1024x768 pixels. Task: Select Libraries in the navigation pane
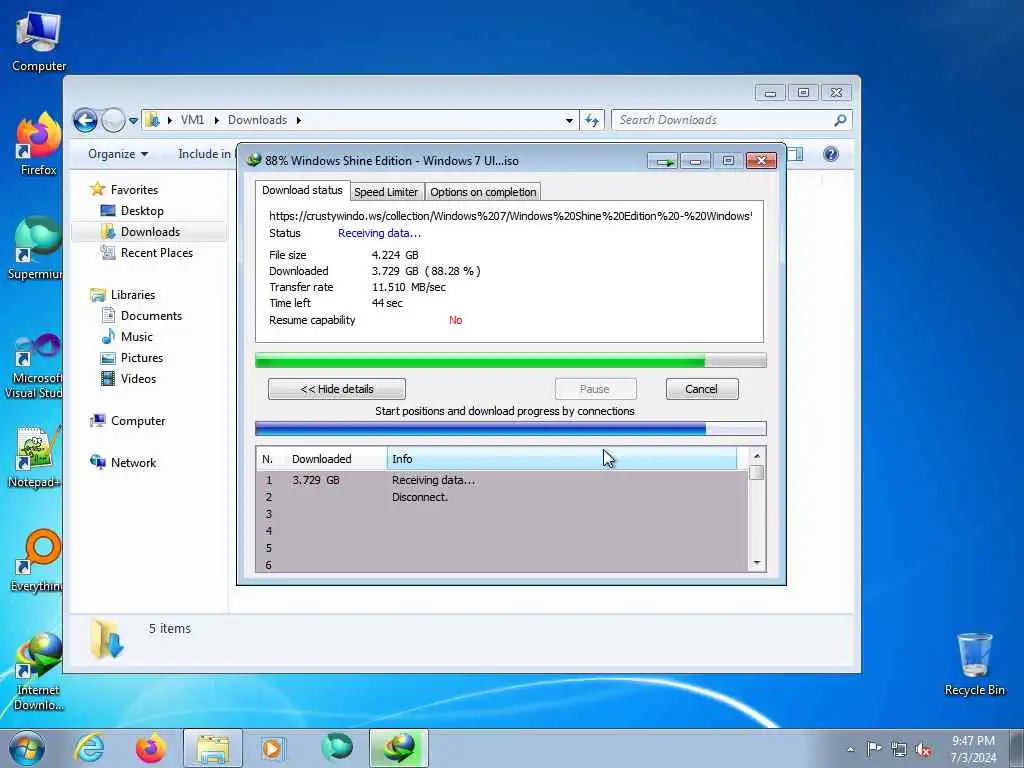coord(133,295)
